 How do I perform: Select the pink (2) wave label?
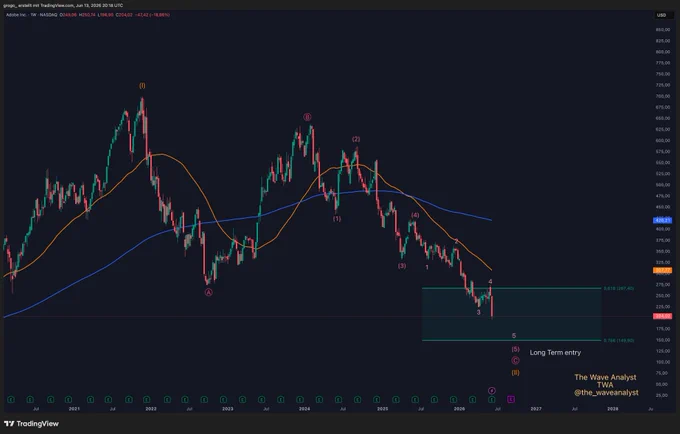click(356, 139)
